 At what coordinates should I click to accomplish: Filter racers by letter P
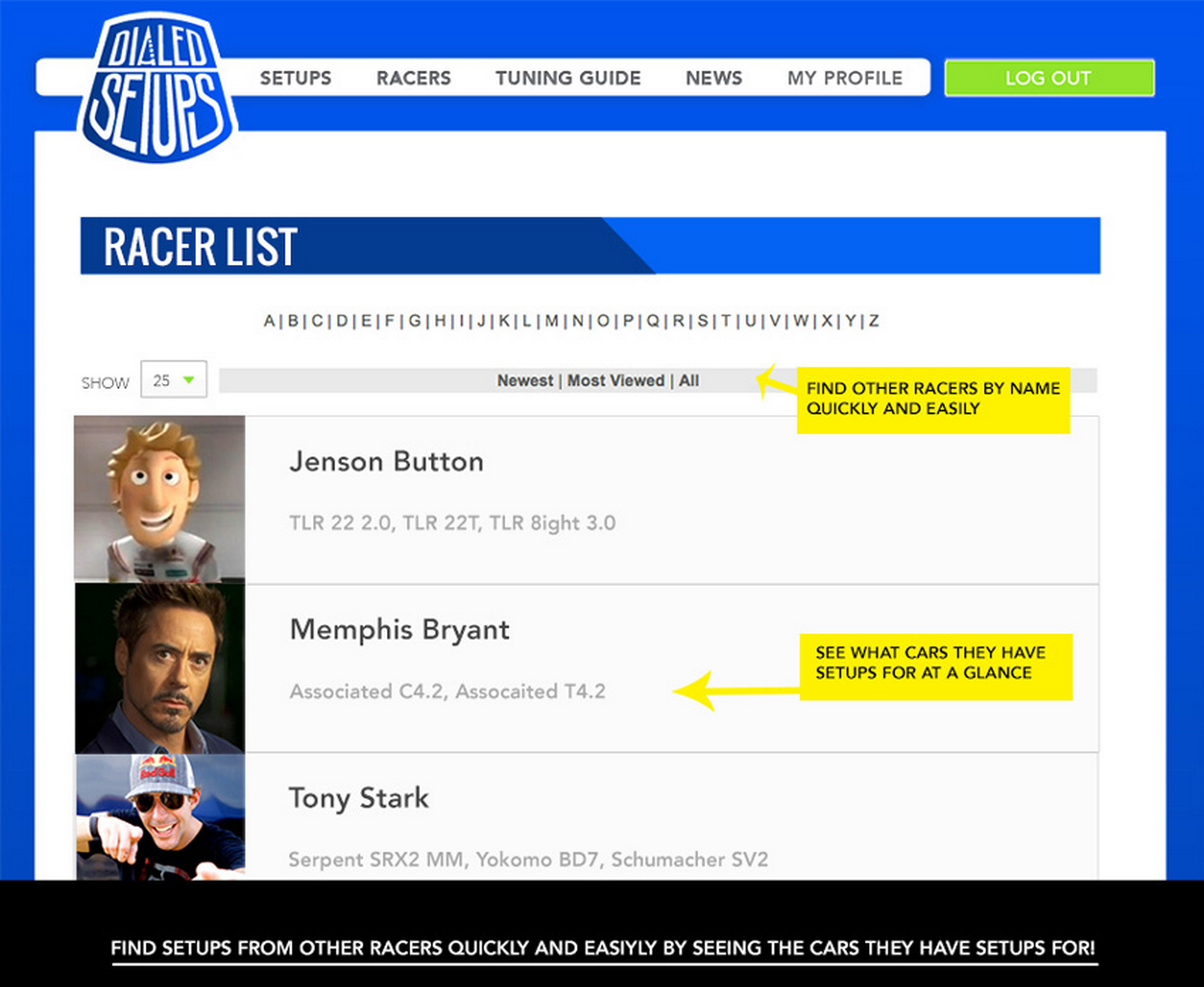pos(628,321)
